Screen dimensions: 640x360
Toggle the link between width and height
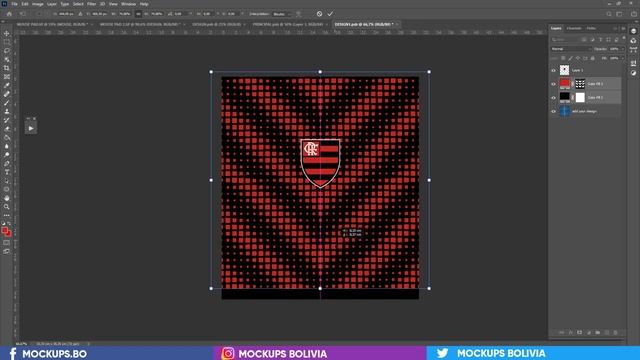pyautogui.click(x=138, y=14)
